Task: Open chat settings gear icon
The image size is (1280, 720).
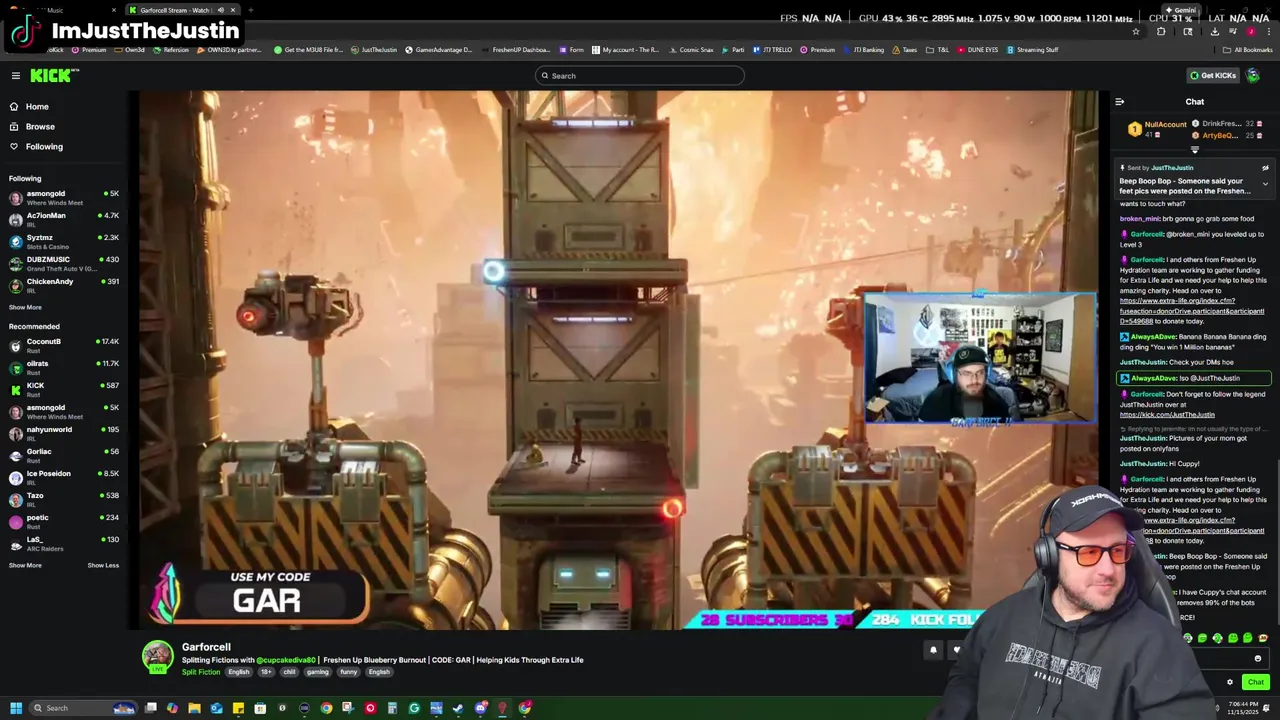Action: tap(1230, 683)
